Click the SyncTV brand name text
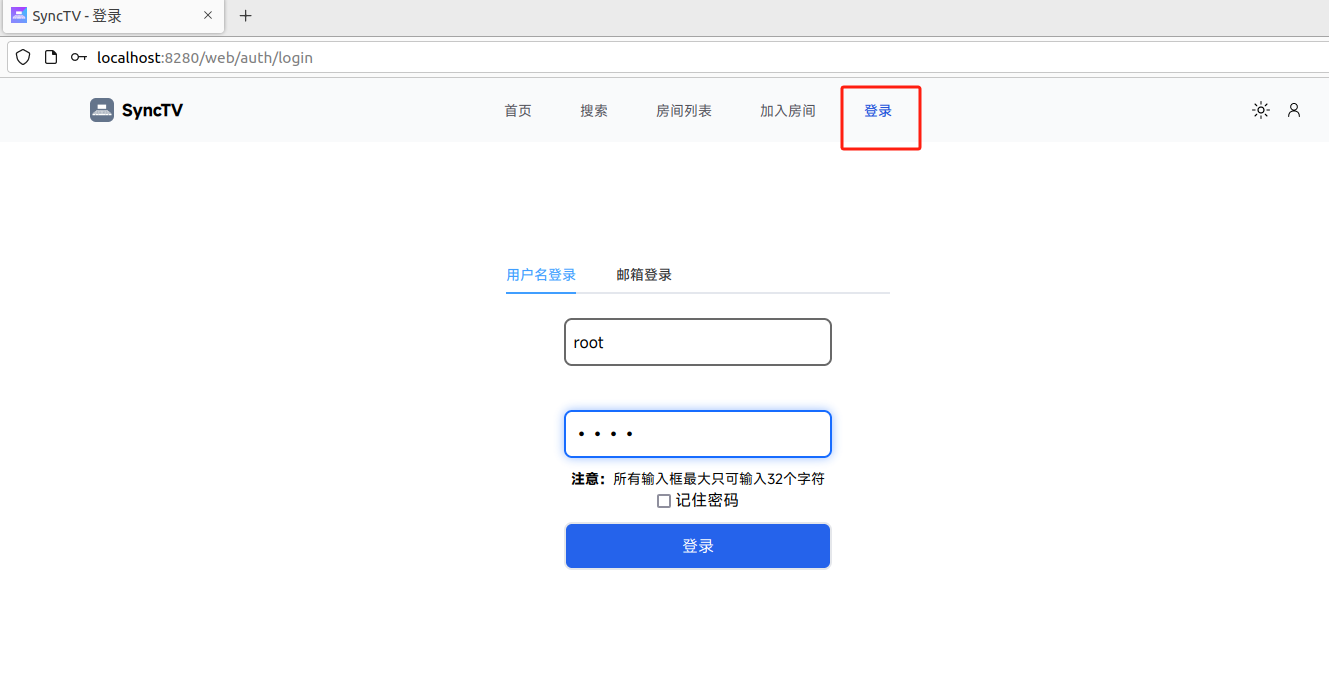 click(x=152, y=110)
